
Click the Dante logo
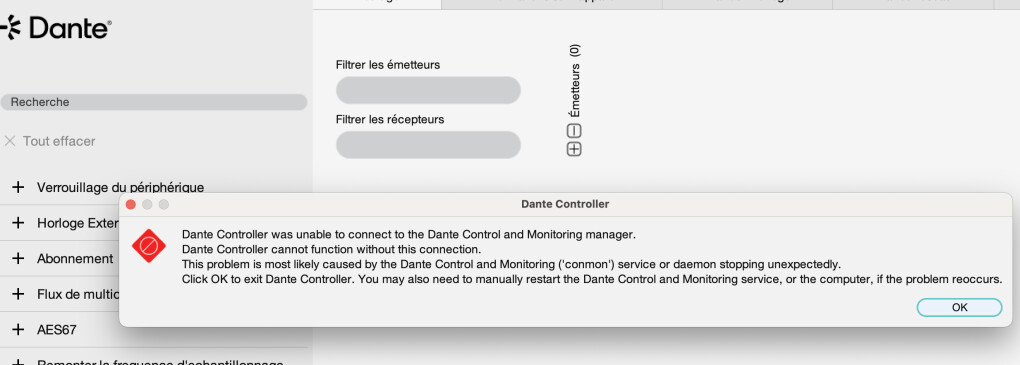click(x=56, y=28)
